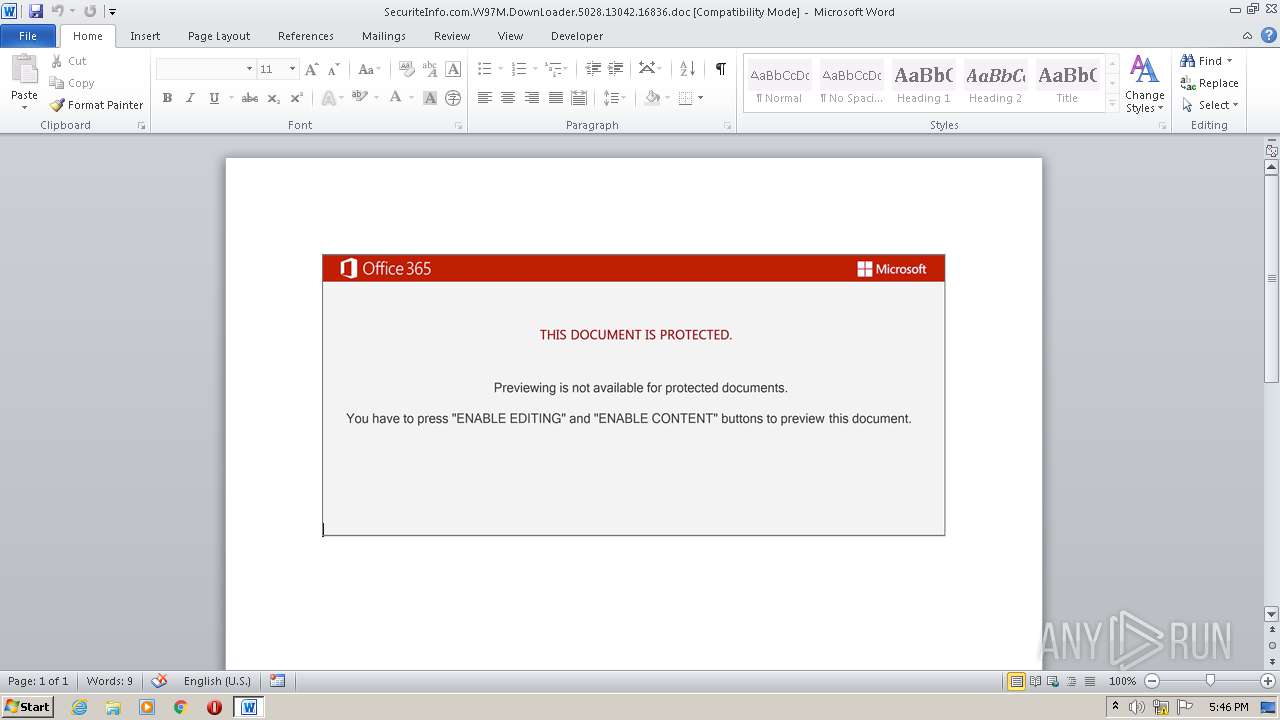The image size is (1280, 720).
Task: Click the Copy button
Action: (72, 83)
